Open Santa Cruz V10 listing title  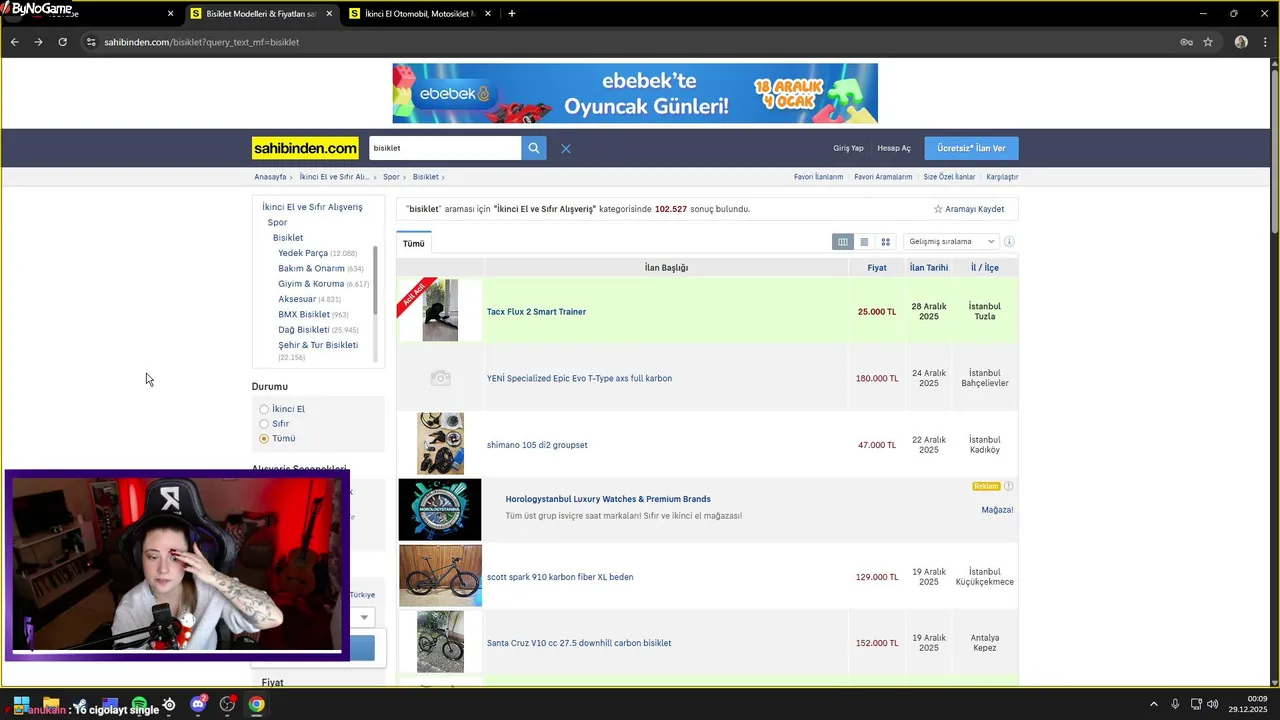pyautogui.click(x=579, y=643)
